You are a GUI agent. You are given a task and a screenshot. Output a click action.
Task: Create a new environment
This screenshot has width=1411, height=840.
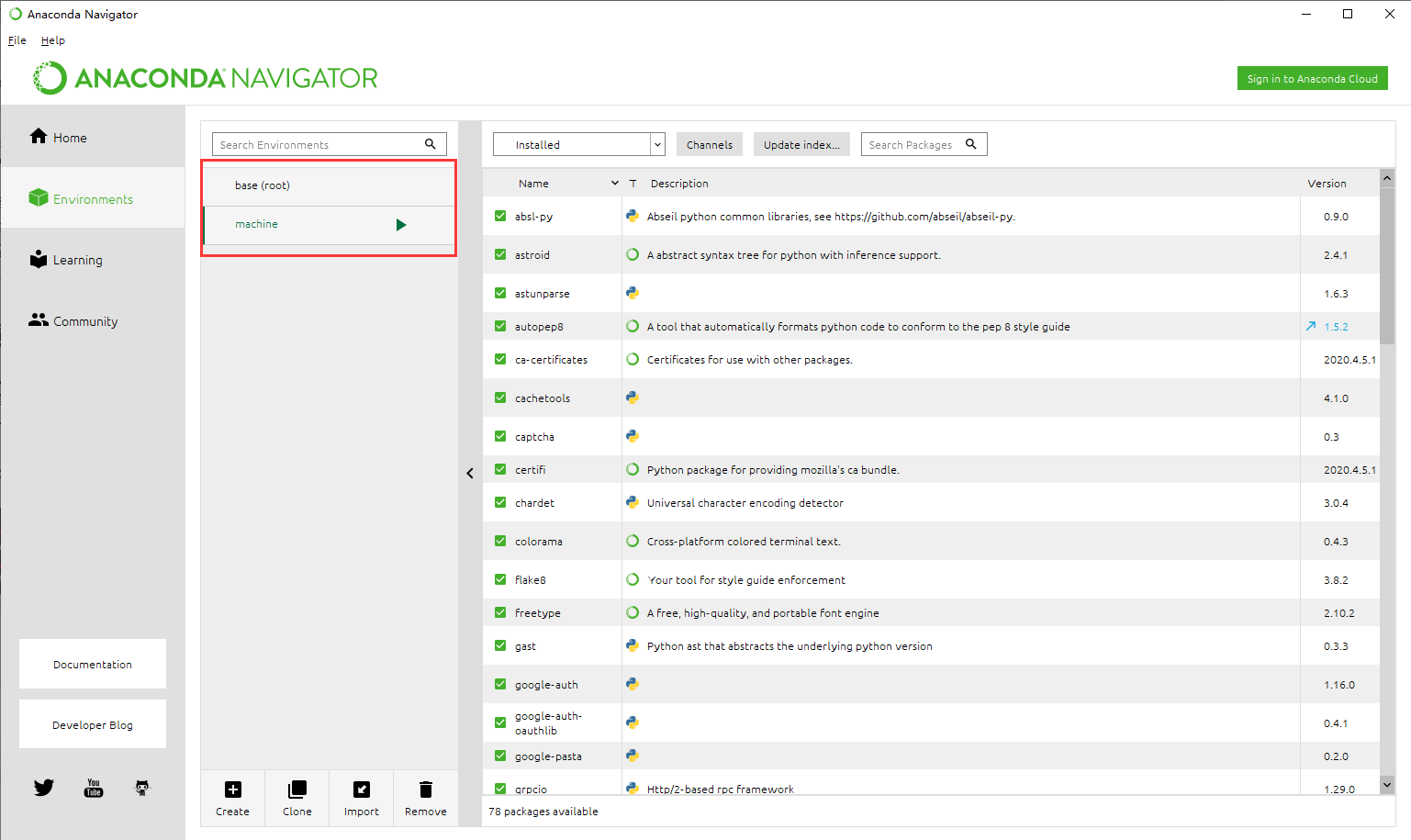click(x=232, y=797)
